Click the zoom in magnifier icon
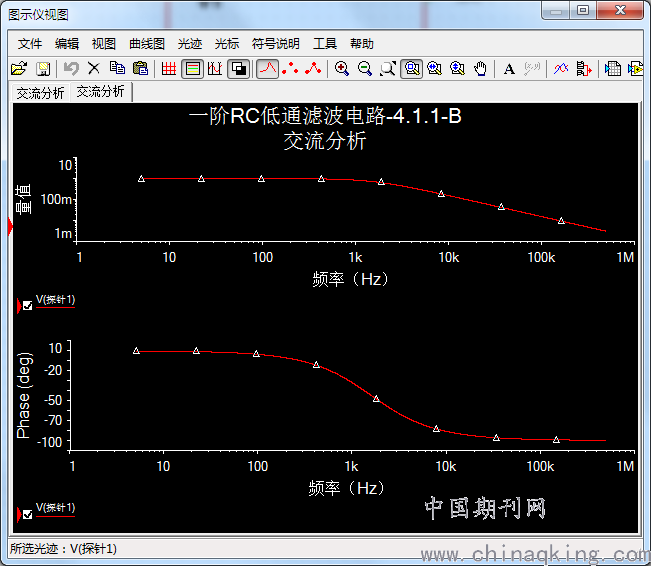The height and width of the screenshot is (566, 651). click(342, 69)
